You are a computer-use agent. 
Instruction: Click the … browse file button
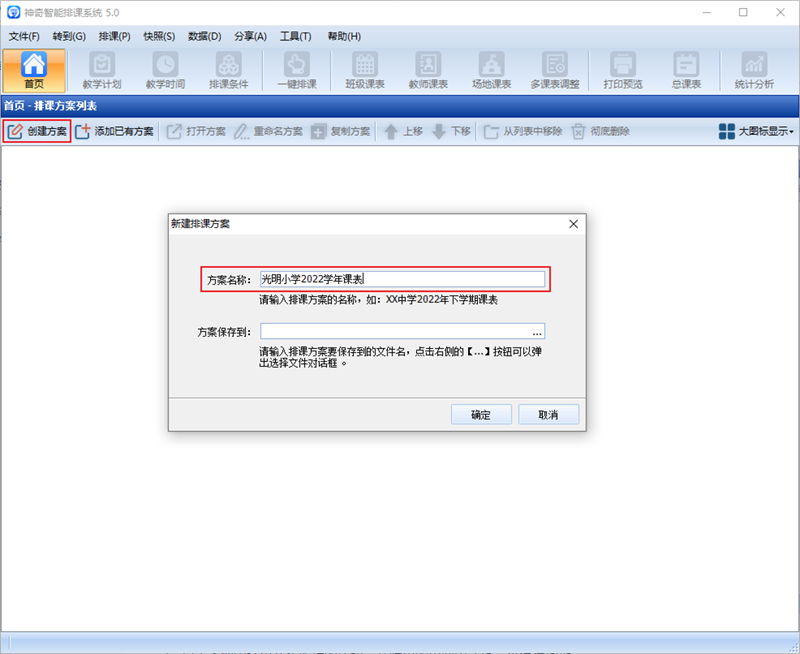click(x=537, y=332)
